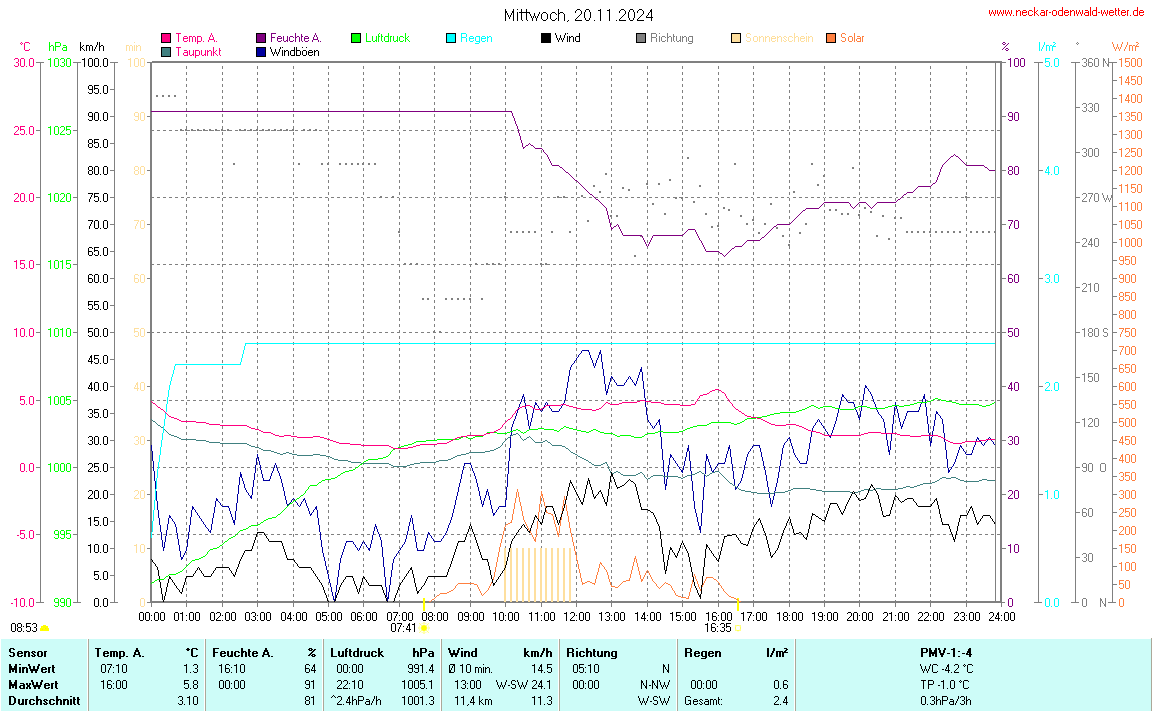Select the blue Windböen legend square
1152x711 pixels.
tap(261, 51)
